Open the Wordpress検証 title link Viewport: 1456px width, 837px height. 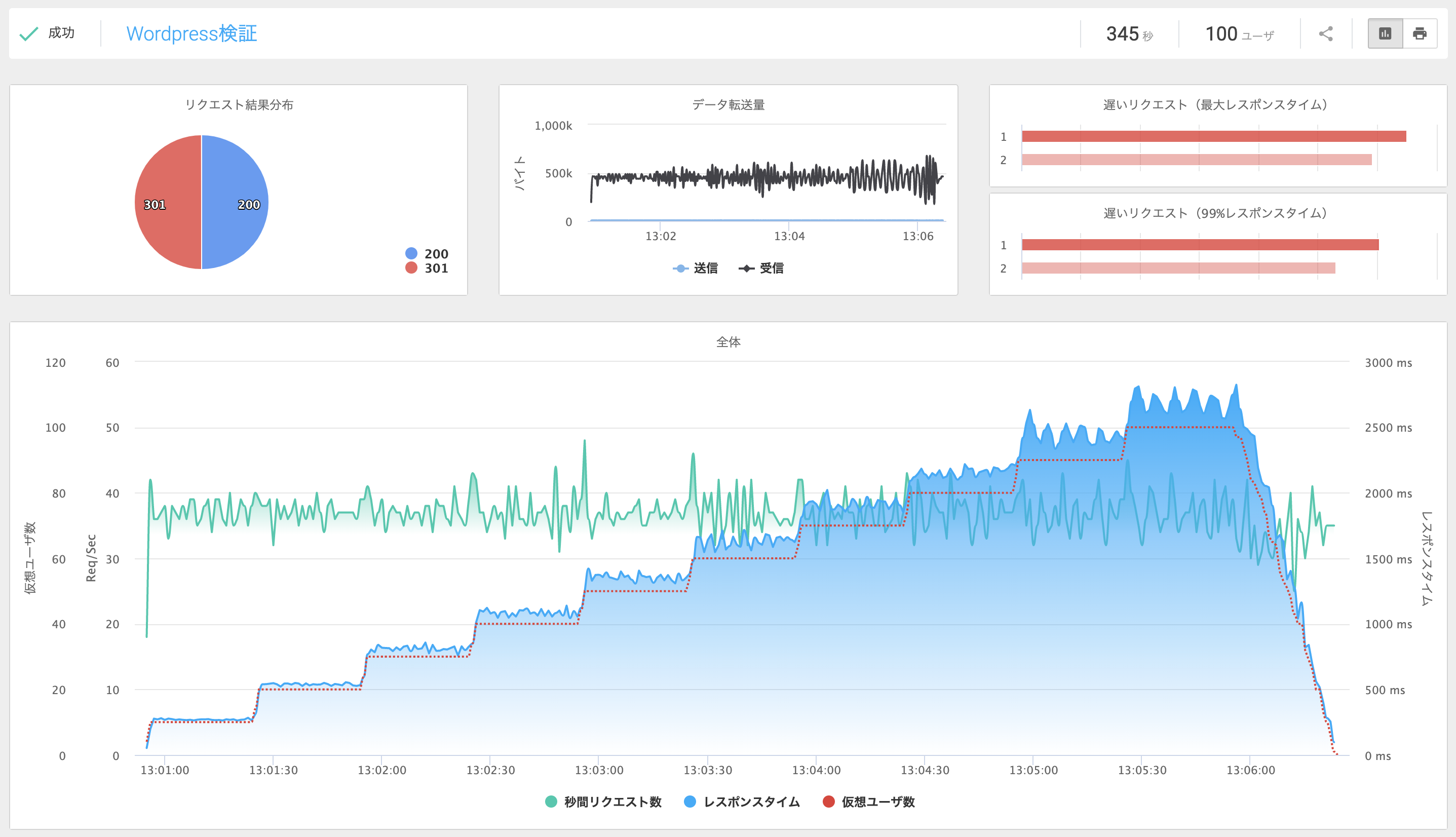(x=191, y=34)
